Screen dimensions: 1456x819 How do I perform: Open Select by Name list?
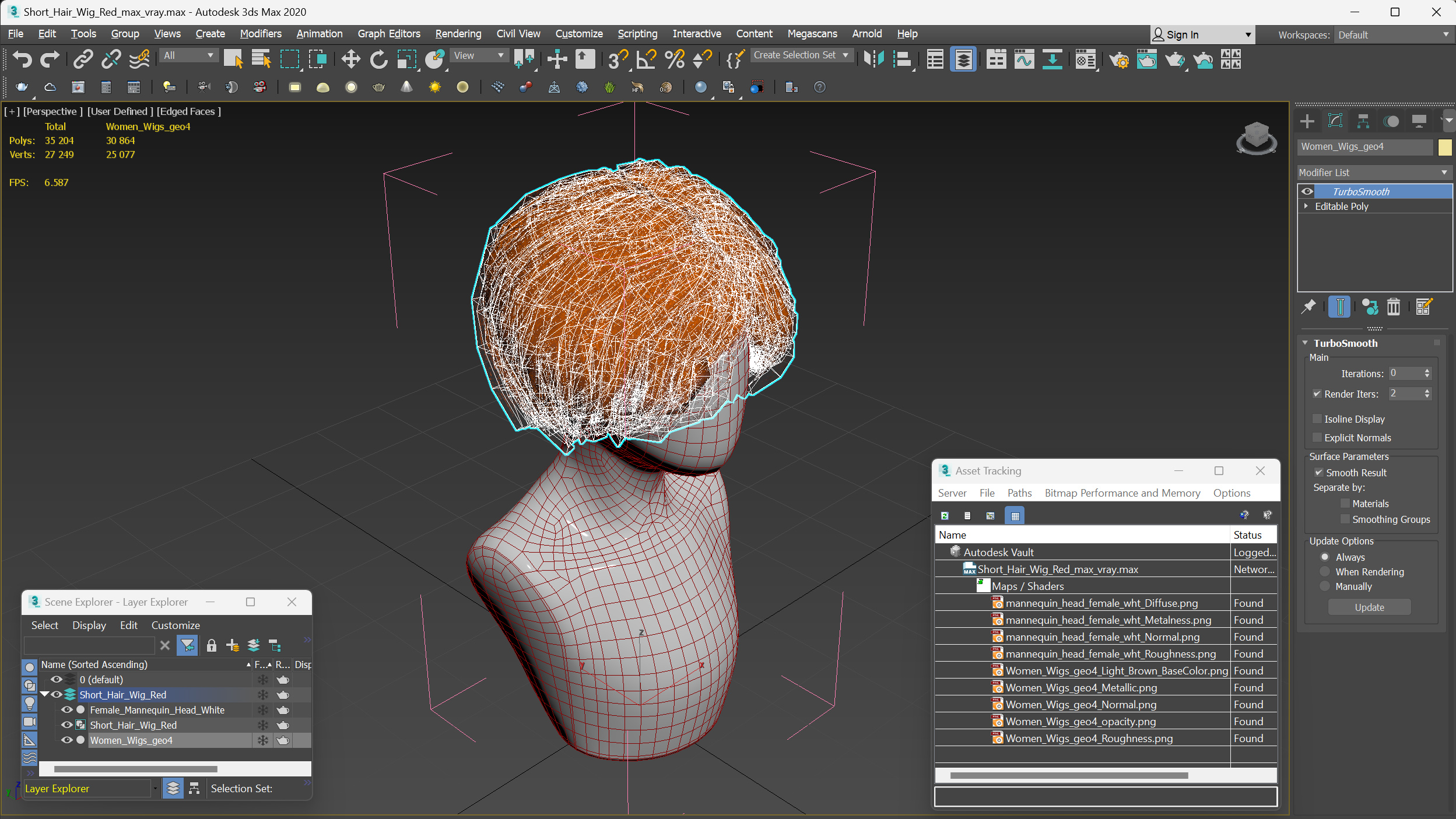(261, 59)
